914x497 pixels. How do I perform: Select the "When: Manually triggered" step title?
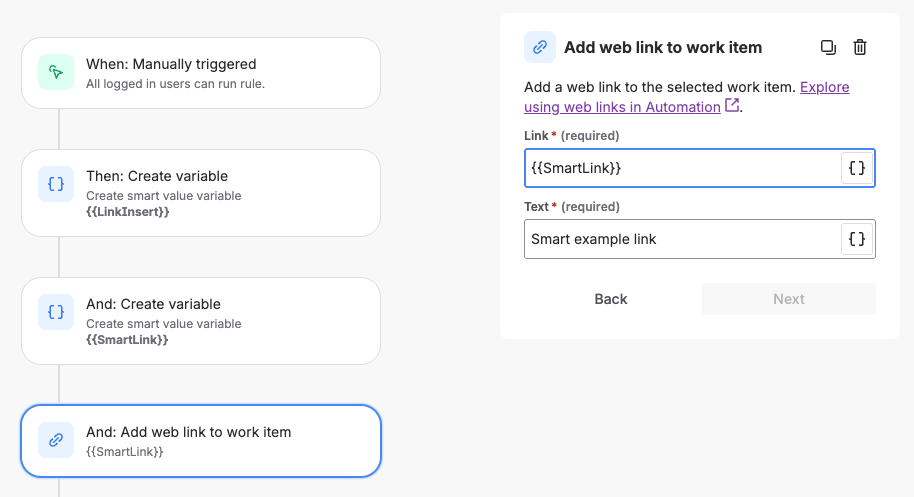click(x=171, y=64)
